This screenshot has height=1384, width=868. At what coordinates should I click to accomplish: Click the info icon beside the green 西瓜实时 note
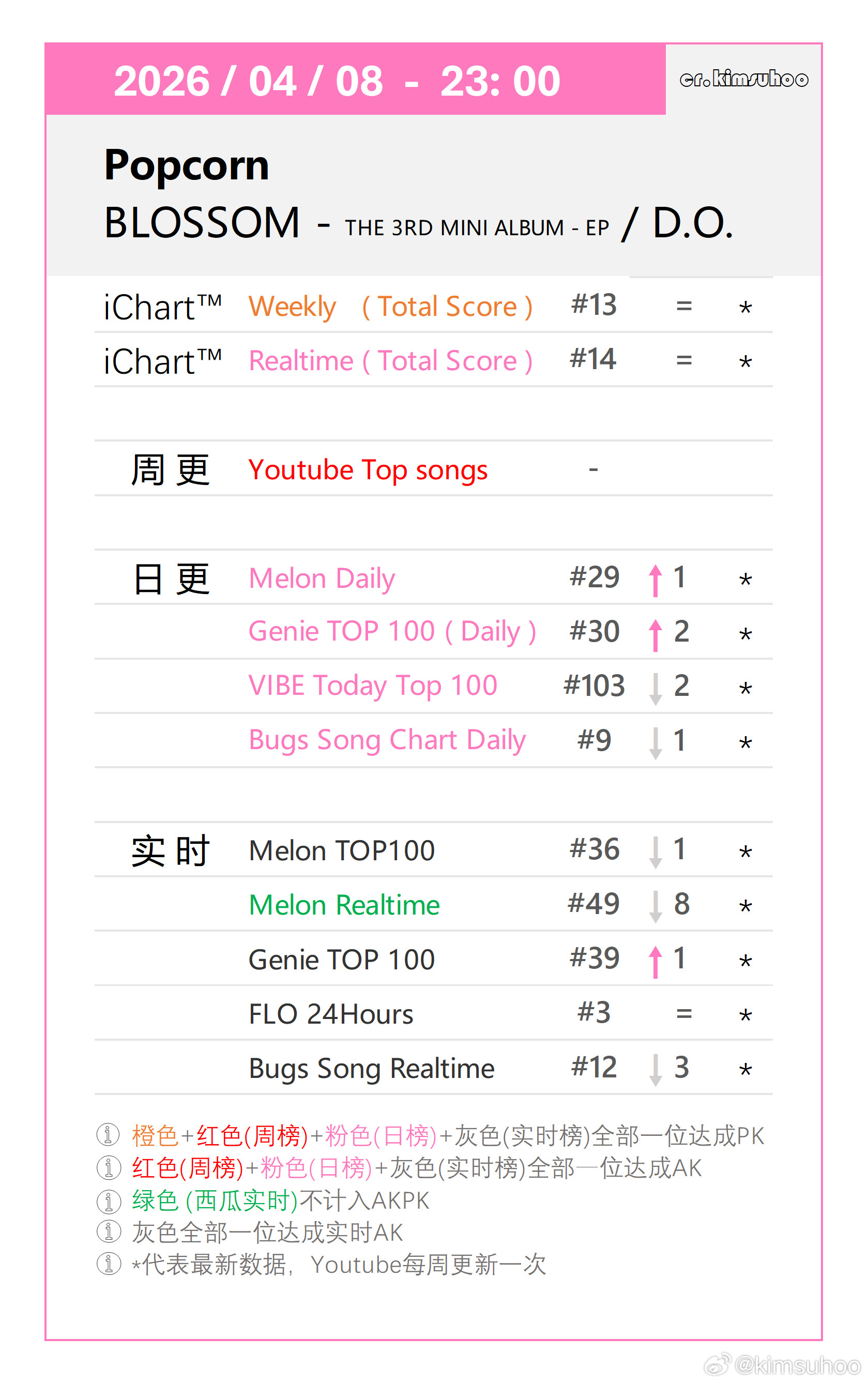click(x=108, y=1200)
